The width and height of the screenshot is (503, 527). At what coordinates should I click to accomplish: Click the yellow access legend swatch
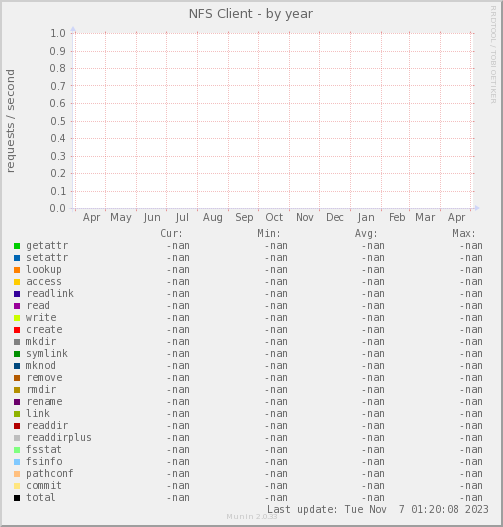[x=17, y=282]
